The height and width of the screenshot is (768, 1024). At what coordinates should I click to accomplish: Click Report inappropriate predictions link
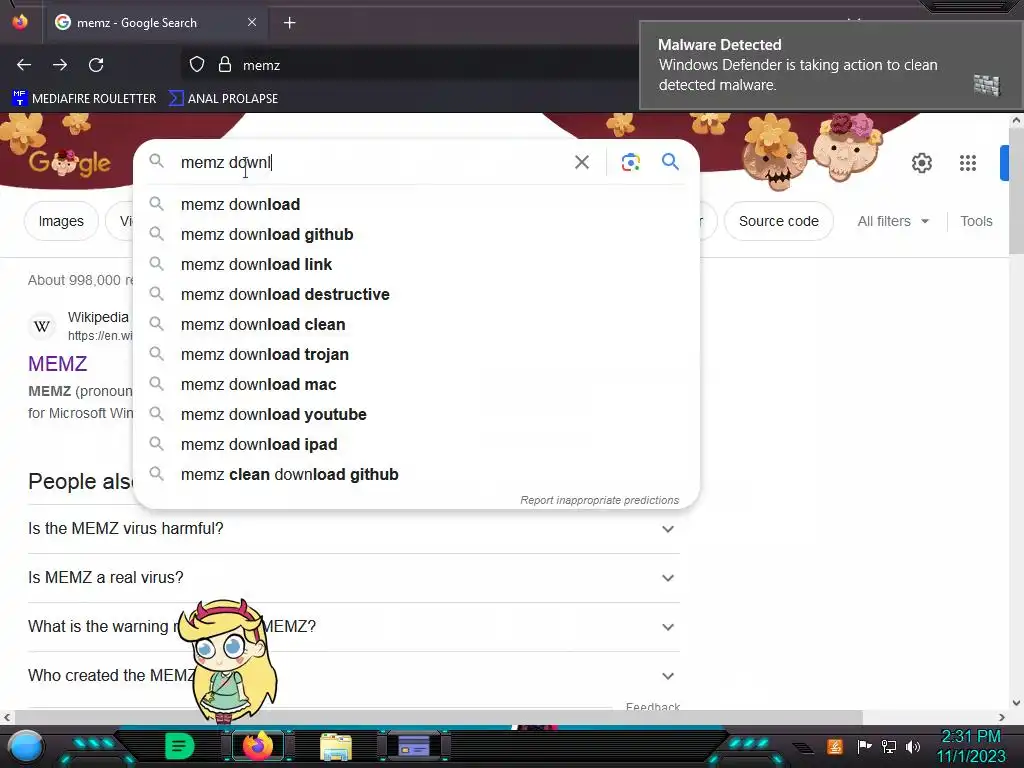(599, 500)
